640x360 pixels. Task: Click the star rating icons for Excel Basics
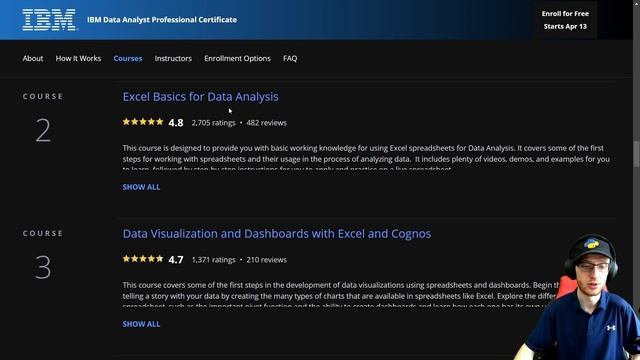click(143, 122)
